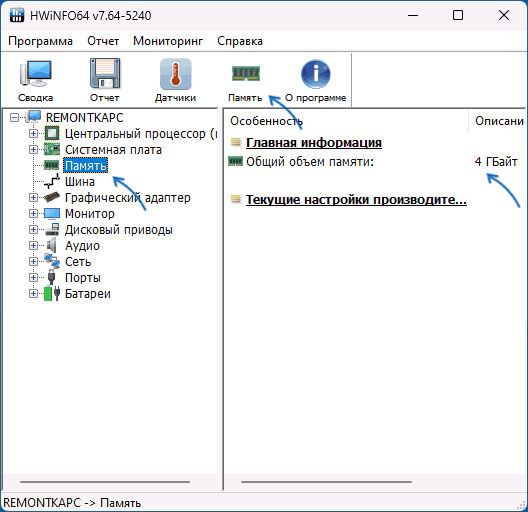The width and height of the screenshot is (528, 512).
Task: Select REMONTKAPC root label
Action: coord(85,118)
